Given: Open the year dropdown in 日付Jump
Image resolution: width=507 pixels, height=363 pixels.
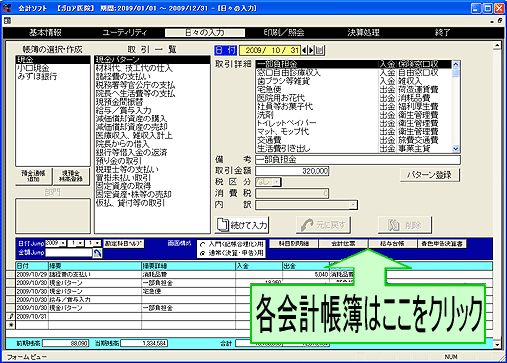Looking at the screenshot, I should pos(63,243).
